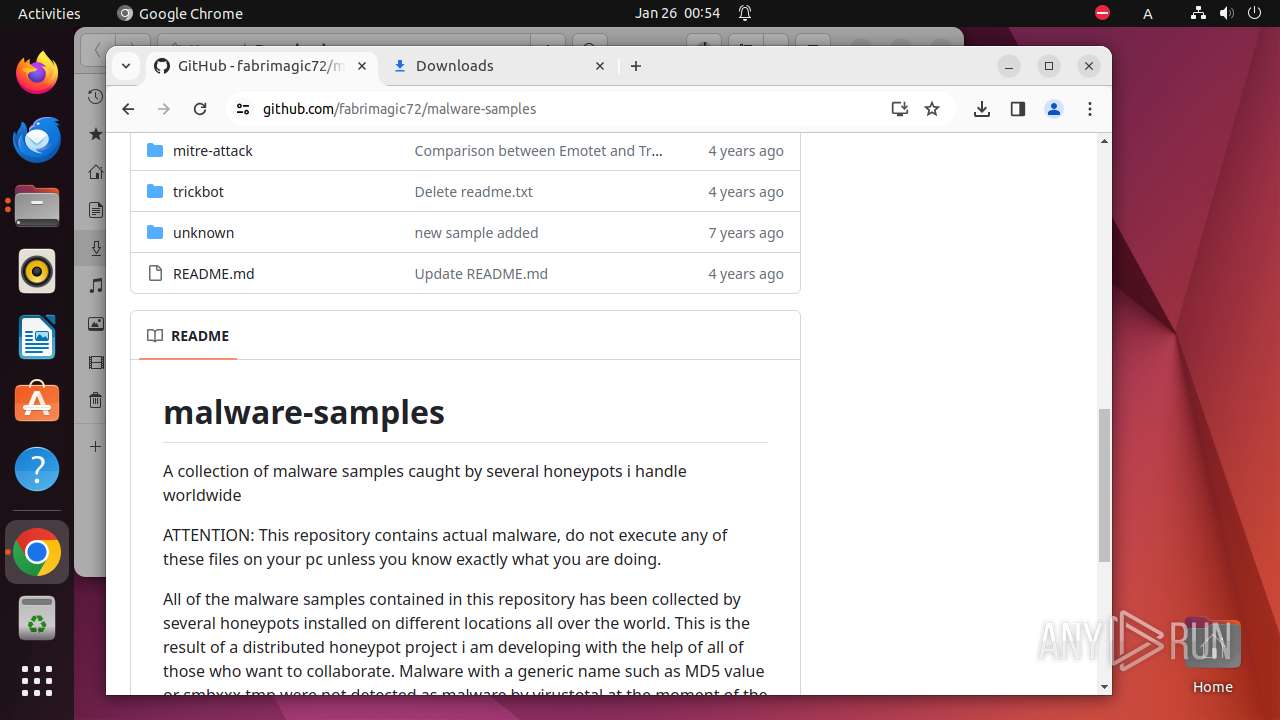Viewport: 1280px width, 720px height.
Task: Open a new tab with plus button
Action: (x=636, y=66)
